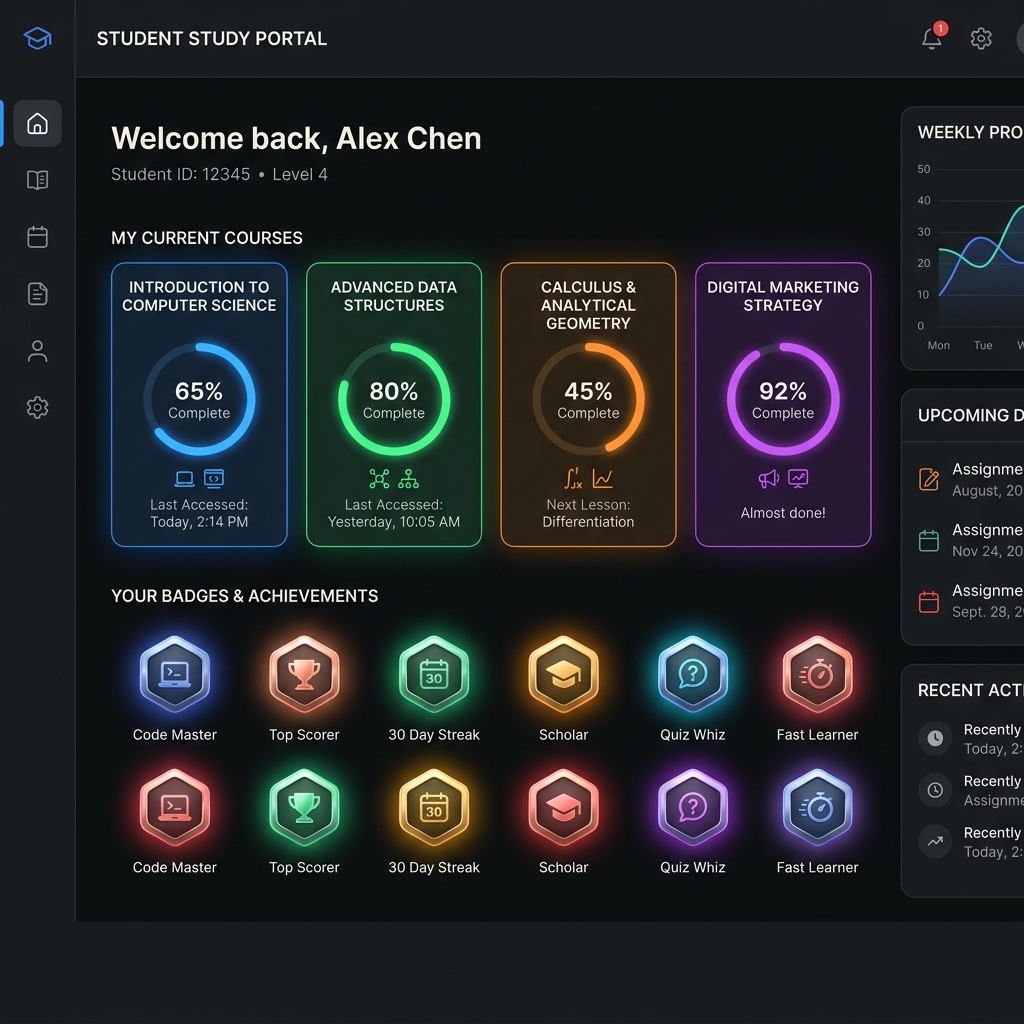Screen dimensions: 1024x1024
Task: Select the orange Top Scorer badge
Action: pyautogui.click(x=304, y=674)
